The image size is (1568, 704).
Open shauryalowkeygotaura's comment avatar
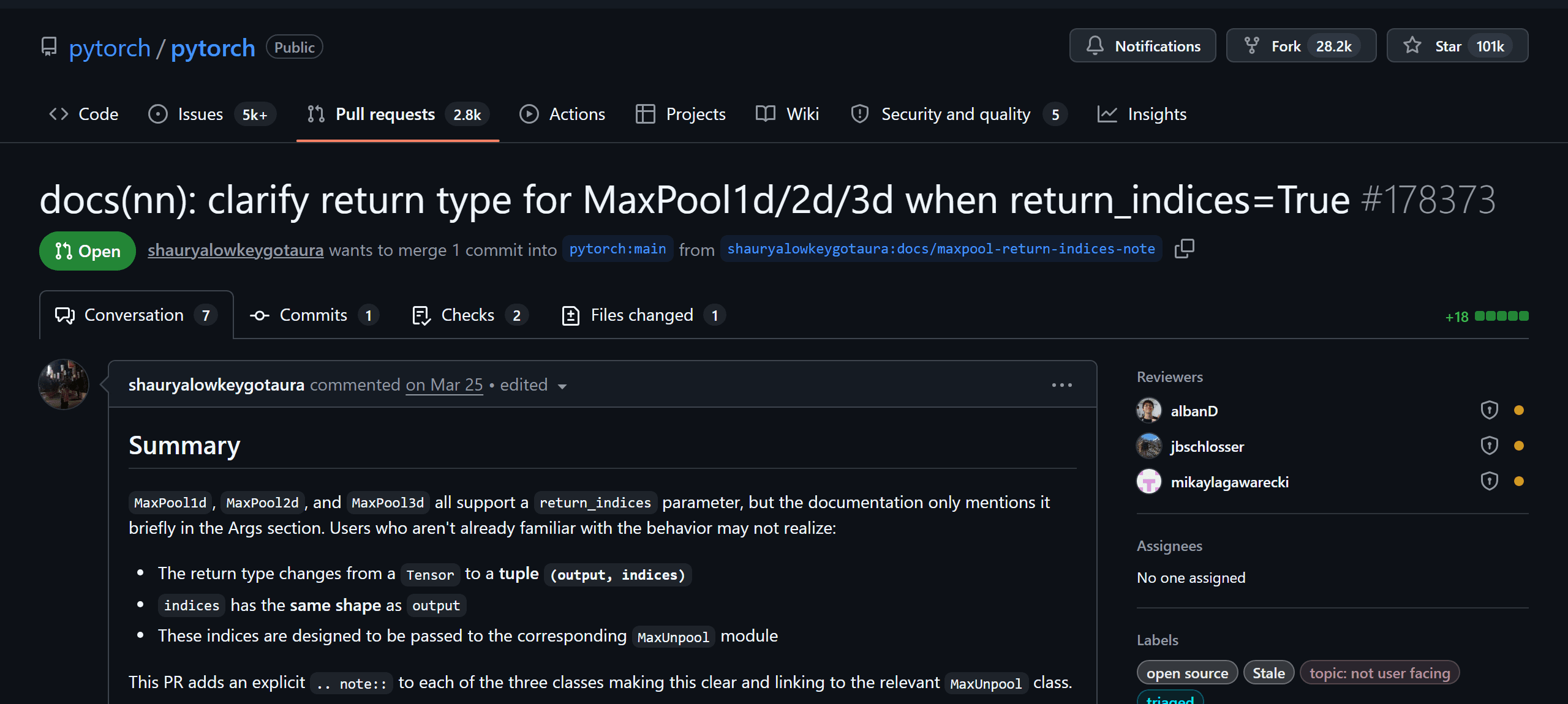[x=64, y=384]
